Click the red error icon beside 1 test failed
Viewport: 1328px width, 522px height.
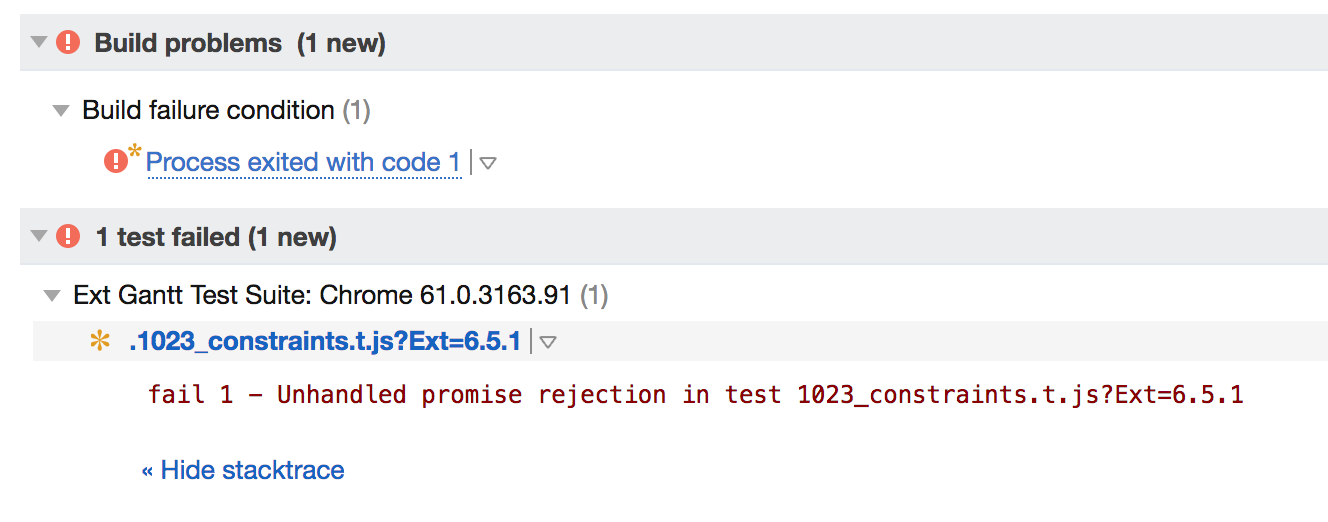(x=68, y=237)
